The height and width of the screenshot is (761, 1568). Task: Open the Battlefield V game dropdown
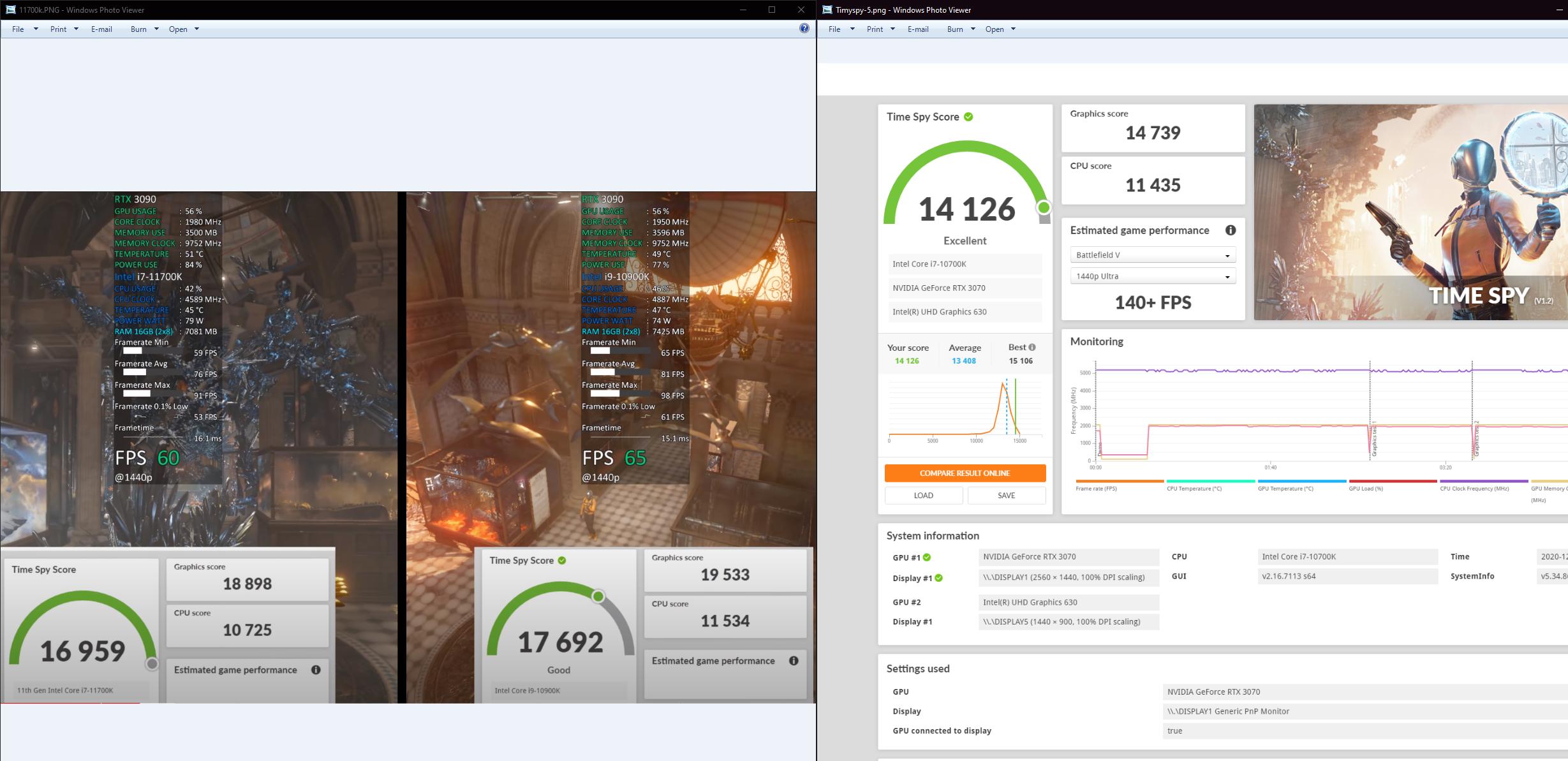click(1153, 255)
